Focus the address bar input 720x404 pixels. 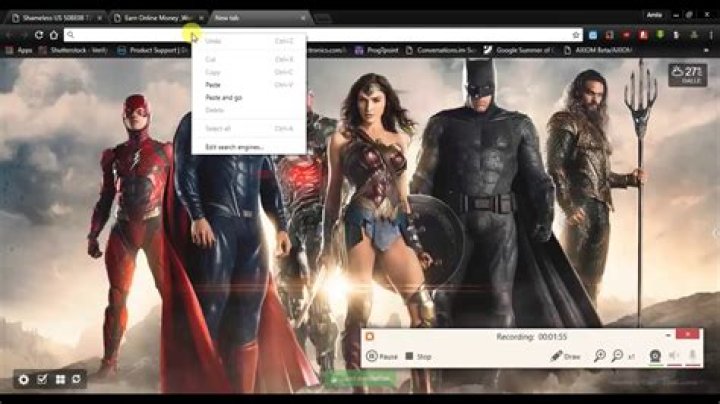[x=321, y=35]
